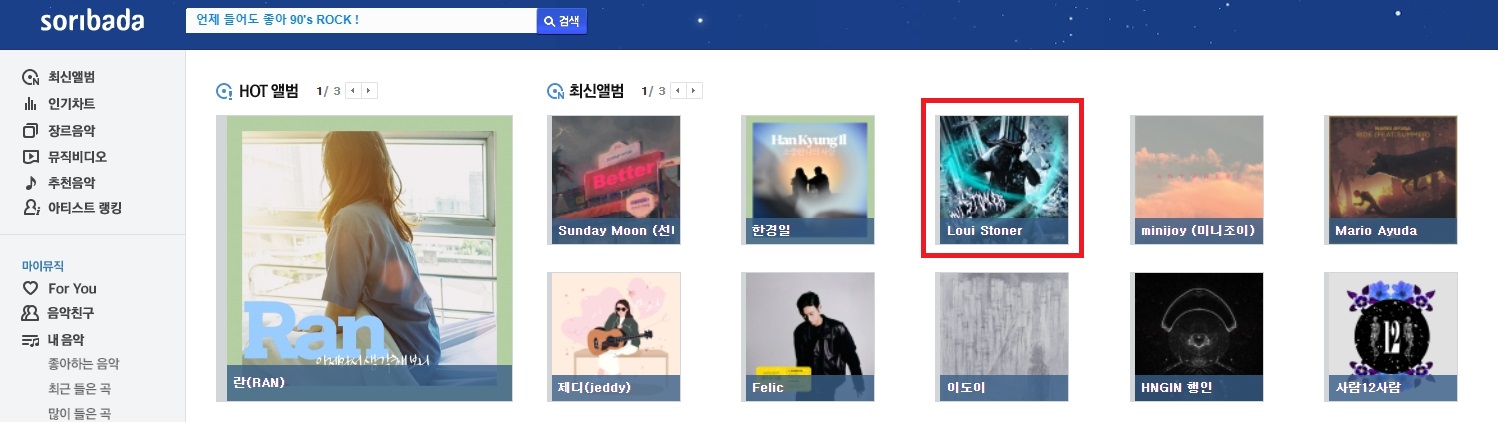Open 인기차트 via its chart icon
Screen dimensions: 1498x422
[30, 104]
